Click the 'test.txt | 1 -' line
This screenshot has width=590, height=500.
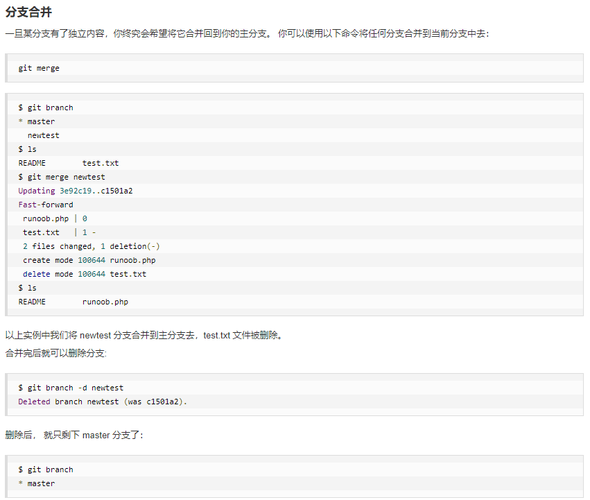(x=59, y=233)
